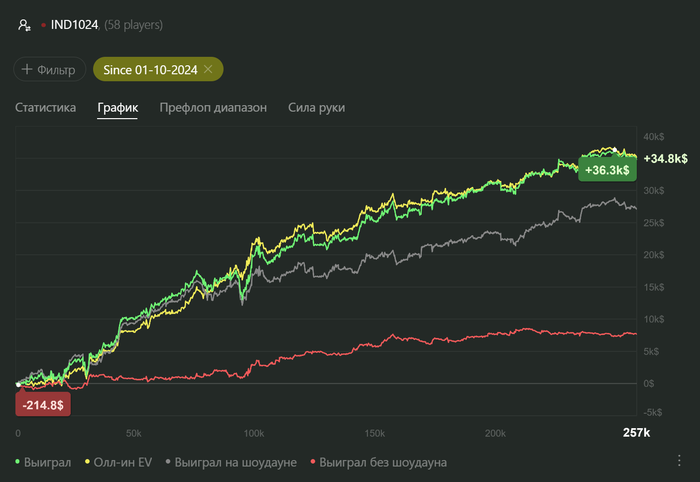This screenshot has height=482, width=700.
Task: Hide the Выиграл на шоудауне series
Action: coord(233,462)
